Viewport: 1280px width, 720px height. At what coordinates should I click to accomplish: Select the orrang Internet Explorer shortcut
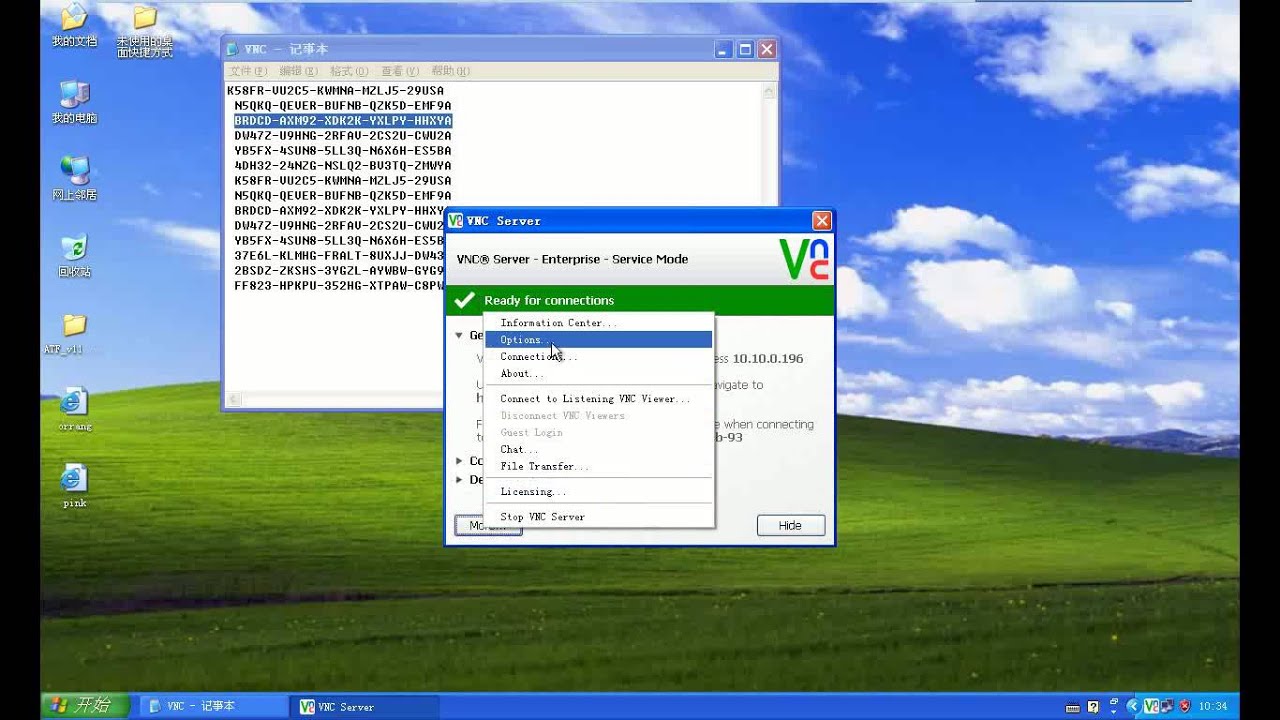[74, 410]
